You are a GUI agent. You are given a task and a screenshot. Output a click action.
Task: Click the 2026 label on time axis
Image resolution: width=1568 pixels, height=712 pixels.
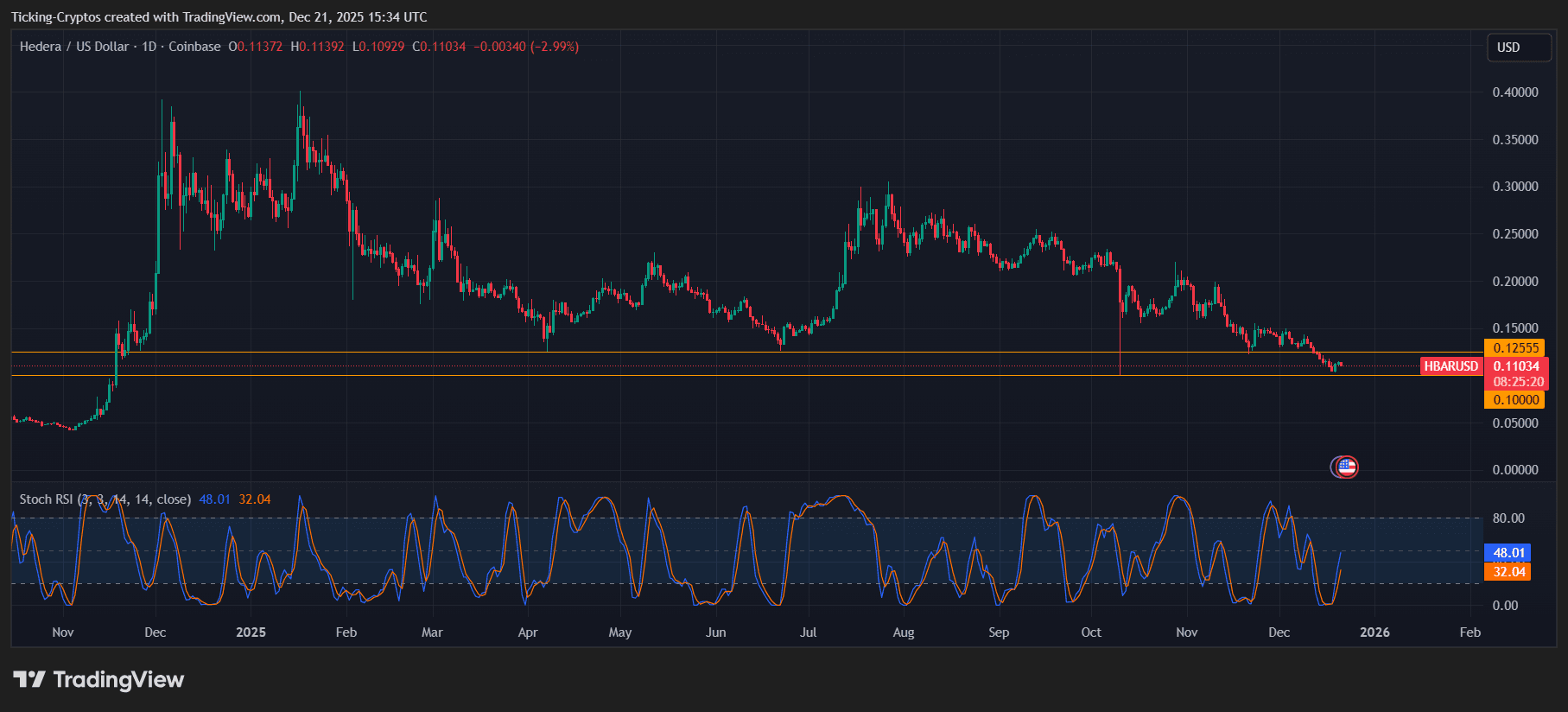(1374, 633)
